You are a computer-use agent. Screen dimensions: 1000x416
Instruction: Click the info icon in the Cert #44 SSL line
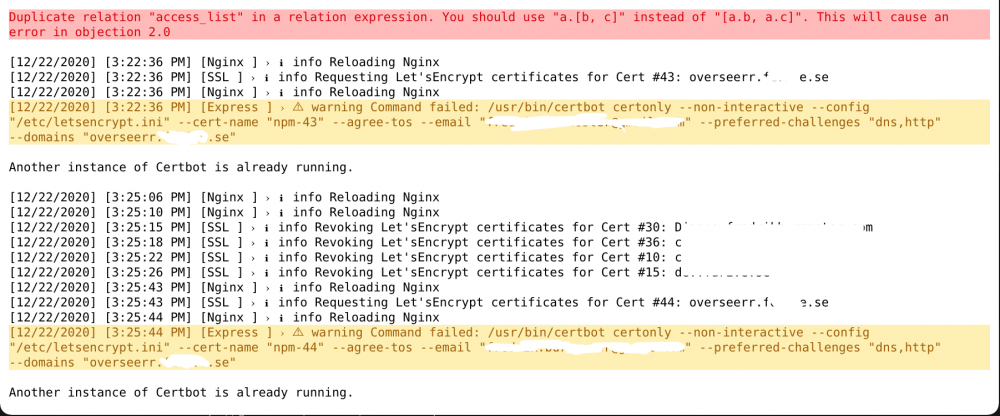(265, 302)
